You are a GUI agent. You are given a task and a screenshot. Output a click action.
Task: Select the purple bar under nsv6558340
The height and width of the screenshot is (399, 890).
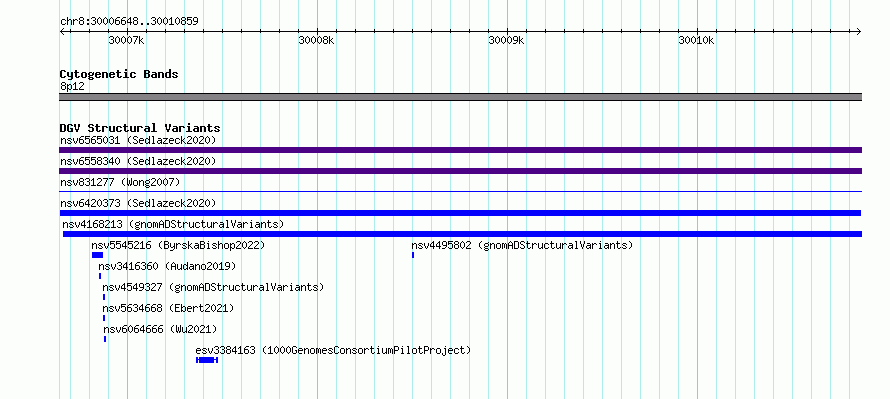[x=460, y=171]
